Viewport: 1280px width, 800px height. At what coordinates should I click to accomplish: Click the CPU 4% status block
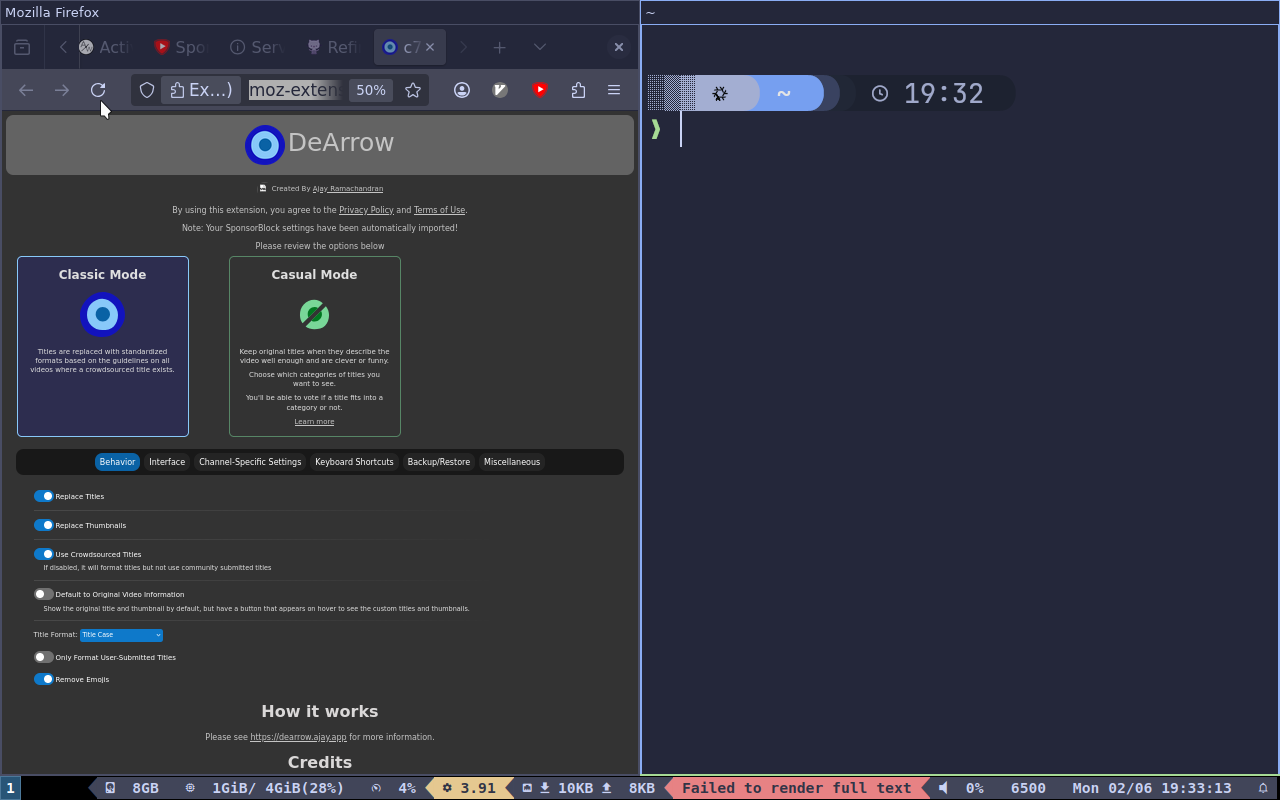(x=394, y=788)
